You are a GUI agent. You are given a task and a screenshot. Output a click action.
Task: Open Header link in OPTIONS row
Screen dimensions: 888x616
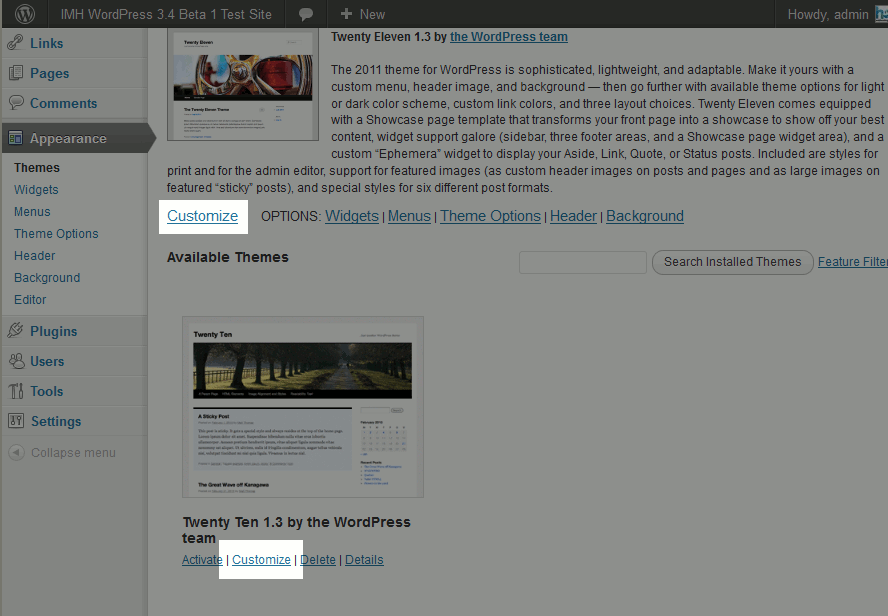click(573, 216)
